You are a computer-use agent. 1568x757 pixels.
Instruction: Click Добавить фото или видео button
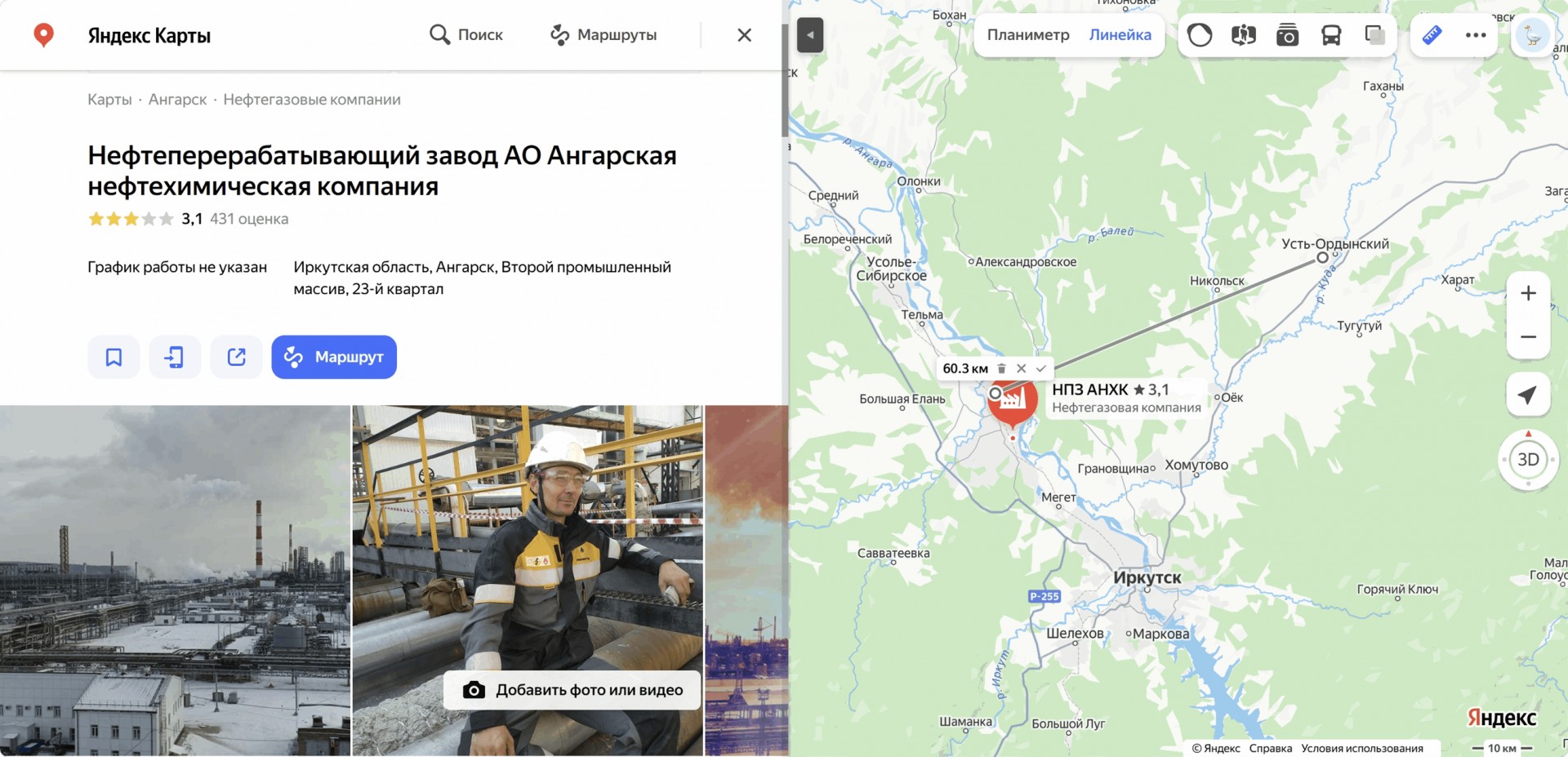click(572, 690)
